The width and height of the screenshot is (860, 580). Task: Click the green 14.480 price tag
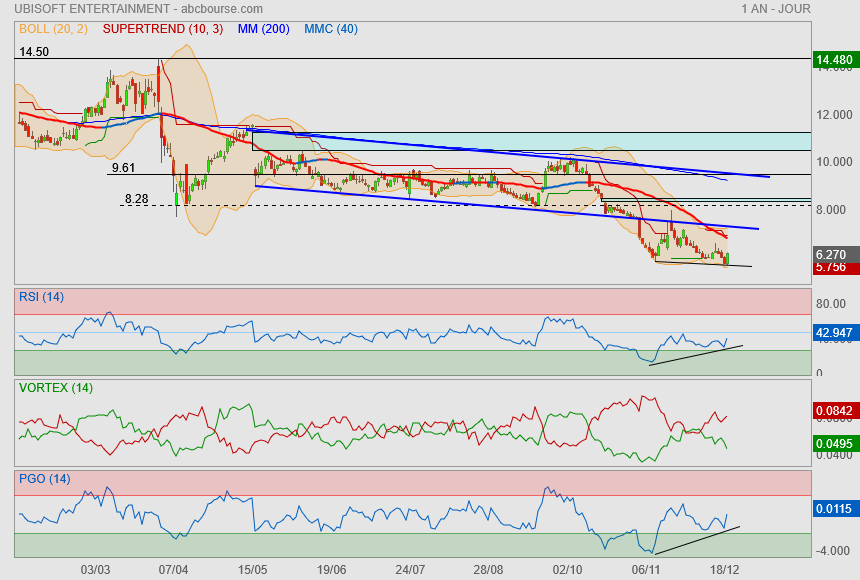tap(835, 60)
